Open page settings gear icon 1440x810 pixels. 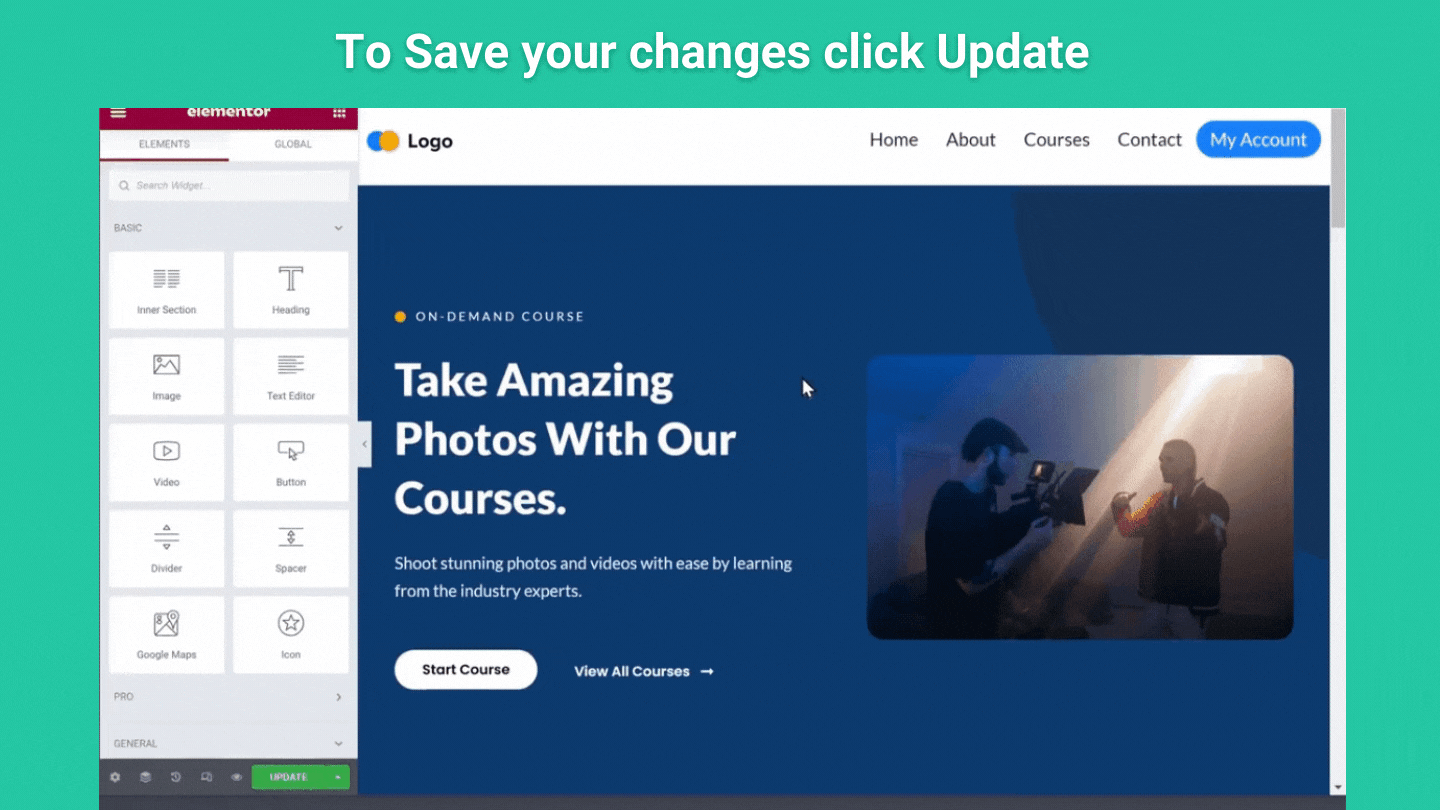[115, 777]
